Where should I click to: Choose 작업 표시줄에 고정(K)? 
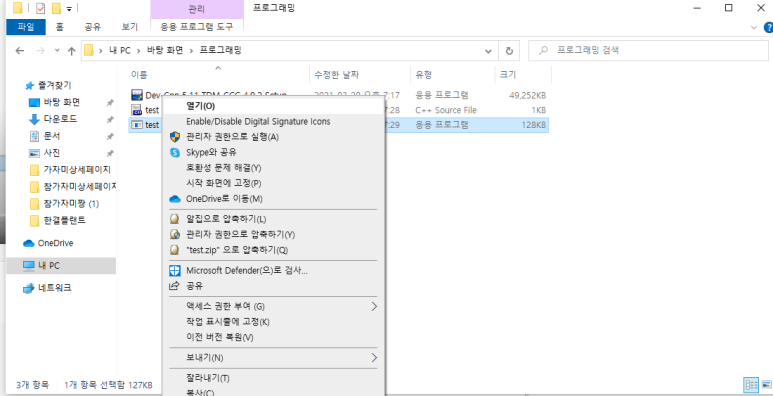pyautogui.click(x=274, y=322)
